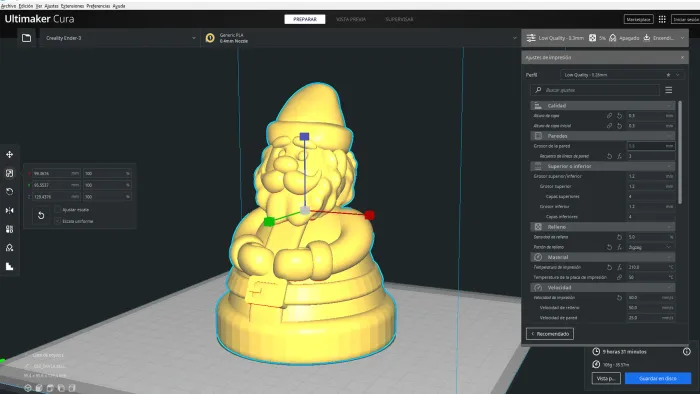Open the Perfil Low Quality dropdown

(x=621, y=75)
